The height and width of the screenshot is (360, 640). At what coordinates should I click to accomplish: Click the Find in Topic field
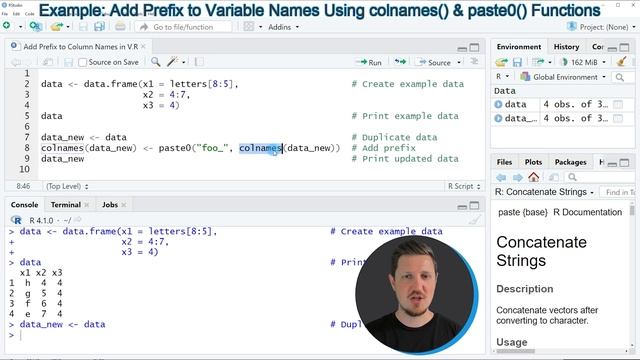(x=618, y=192)
